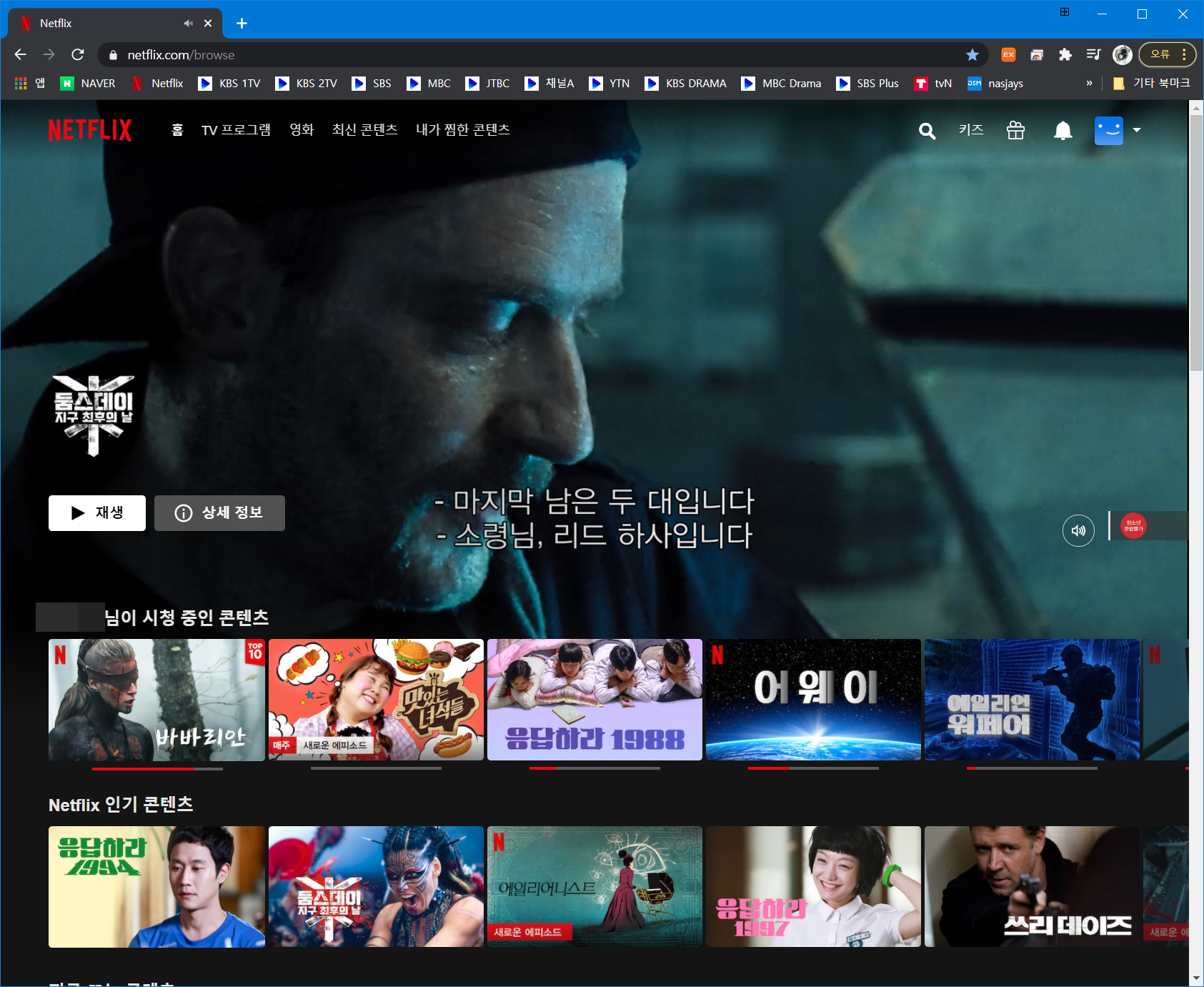Show more bookmarks chevron

pyautogui.click(x=1089, y=83)
